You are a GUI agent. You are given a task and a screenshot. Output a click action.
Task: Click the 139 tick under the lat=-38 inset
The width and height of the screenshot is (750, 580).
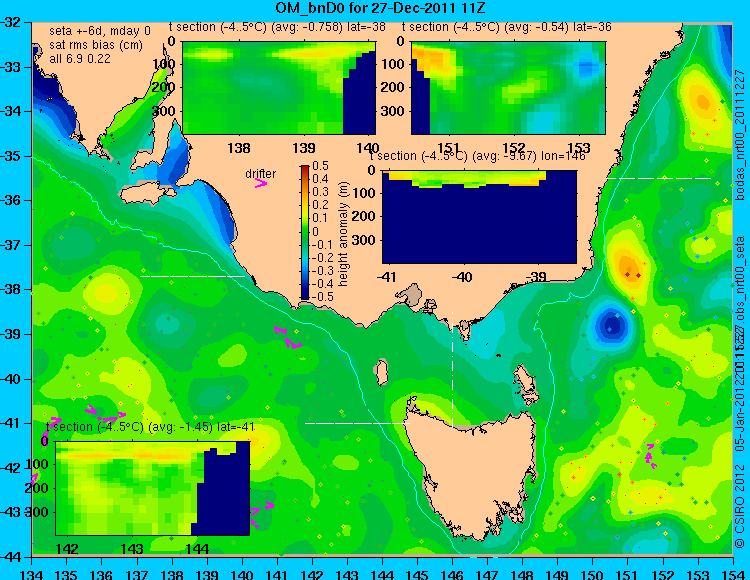tap(304, 148)
